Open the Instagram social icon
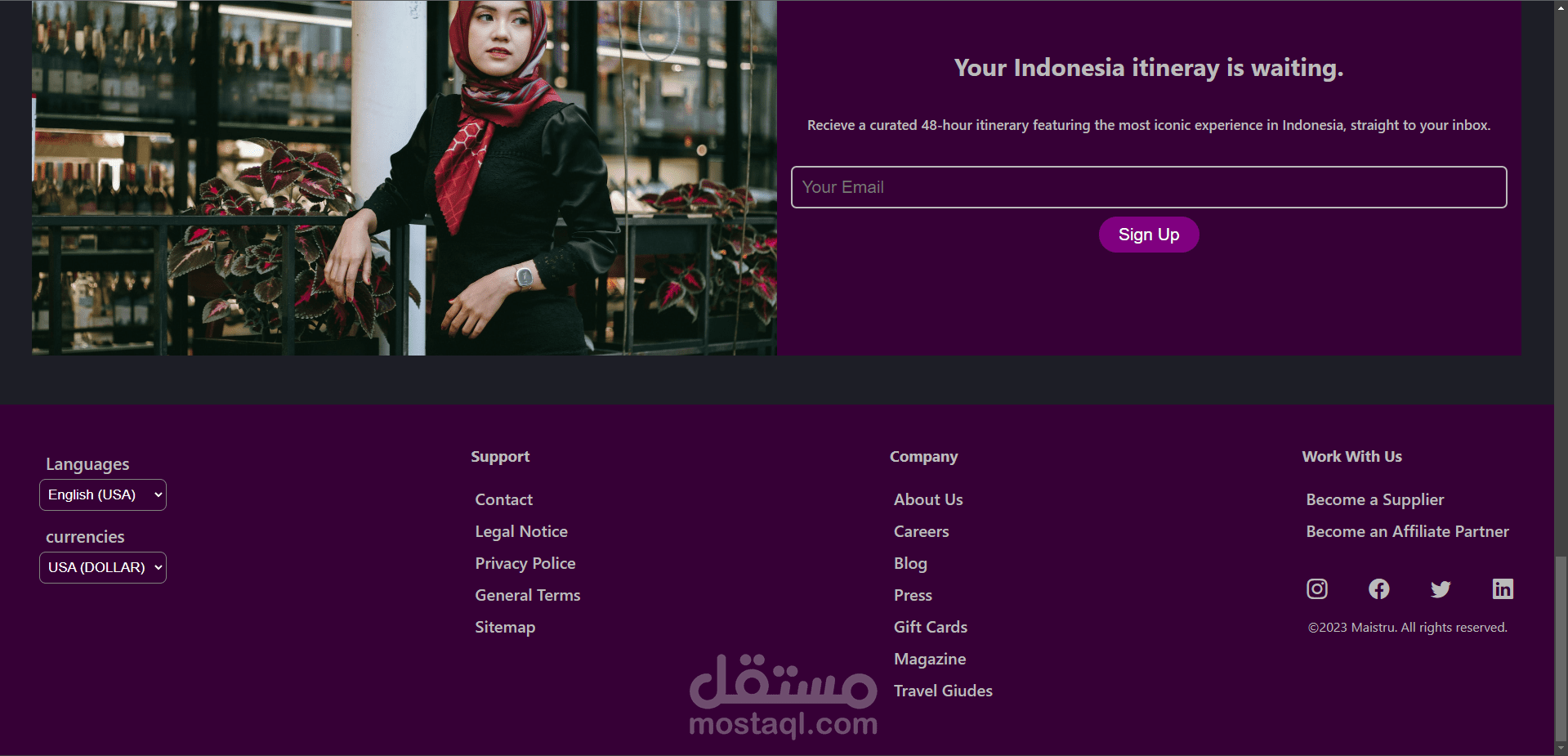1568x756 pixels. click(x=1316, y=588)
